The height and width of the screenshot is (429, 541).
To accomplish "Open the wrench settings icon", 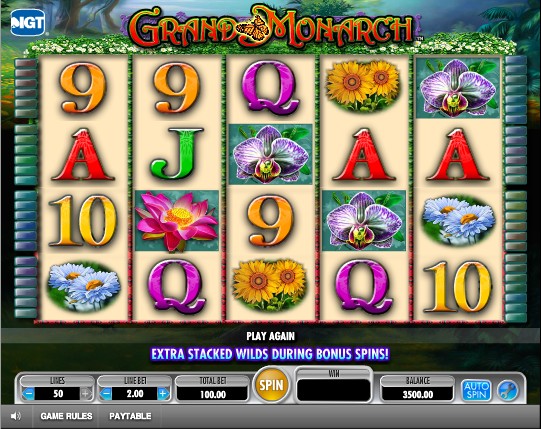I will 508,390.
